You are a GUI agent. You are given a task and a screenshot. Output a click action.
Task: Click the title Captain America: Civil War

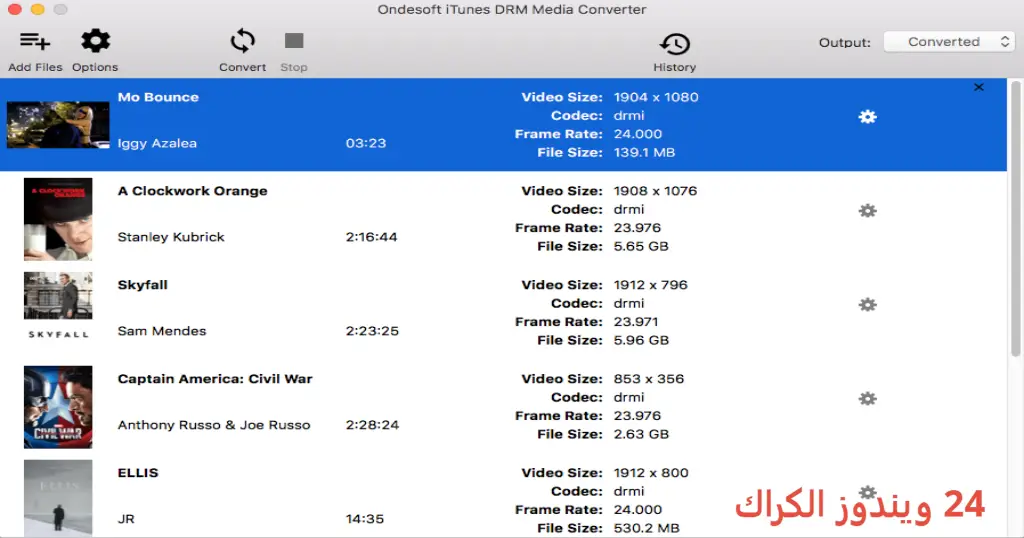(x=215, y=379)
